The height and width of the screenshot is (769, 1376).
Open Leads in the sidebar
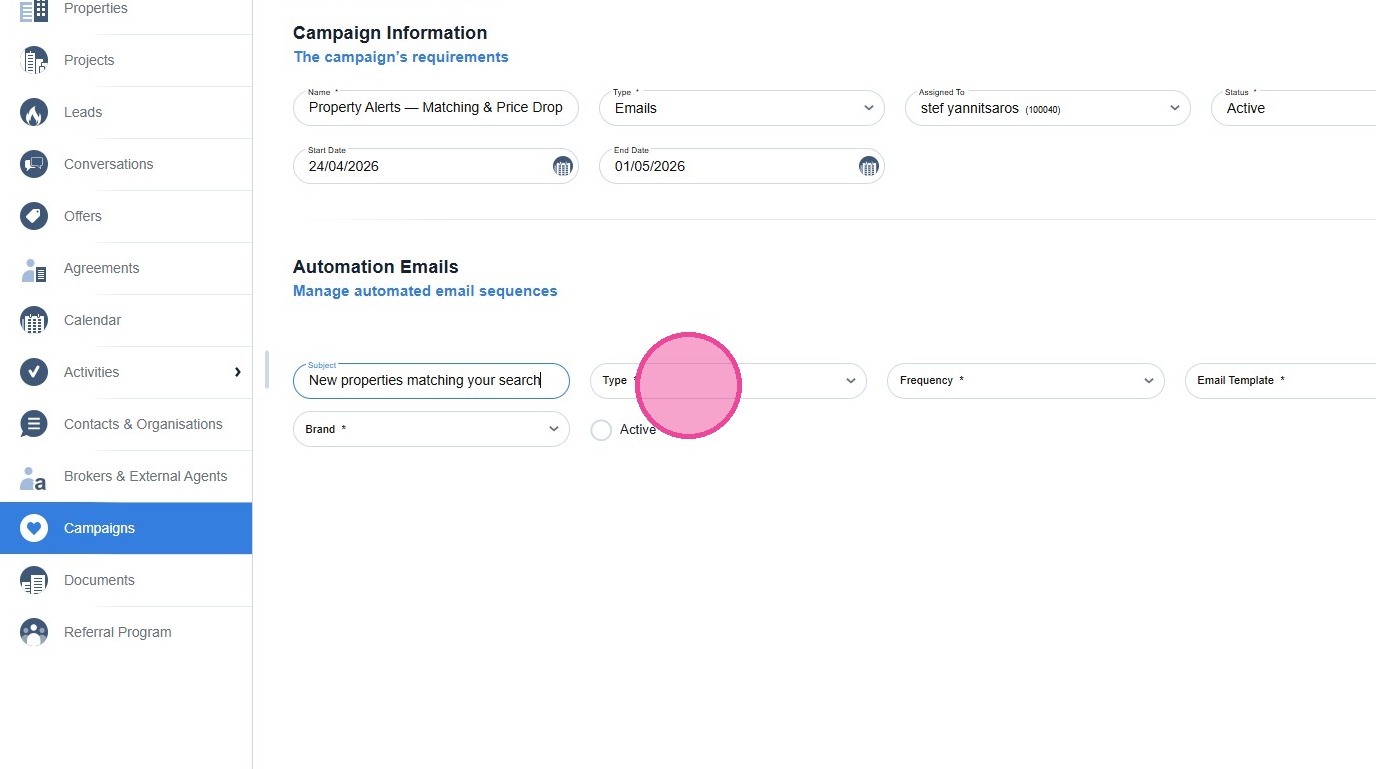tap(126, 112)
